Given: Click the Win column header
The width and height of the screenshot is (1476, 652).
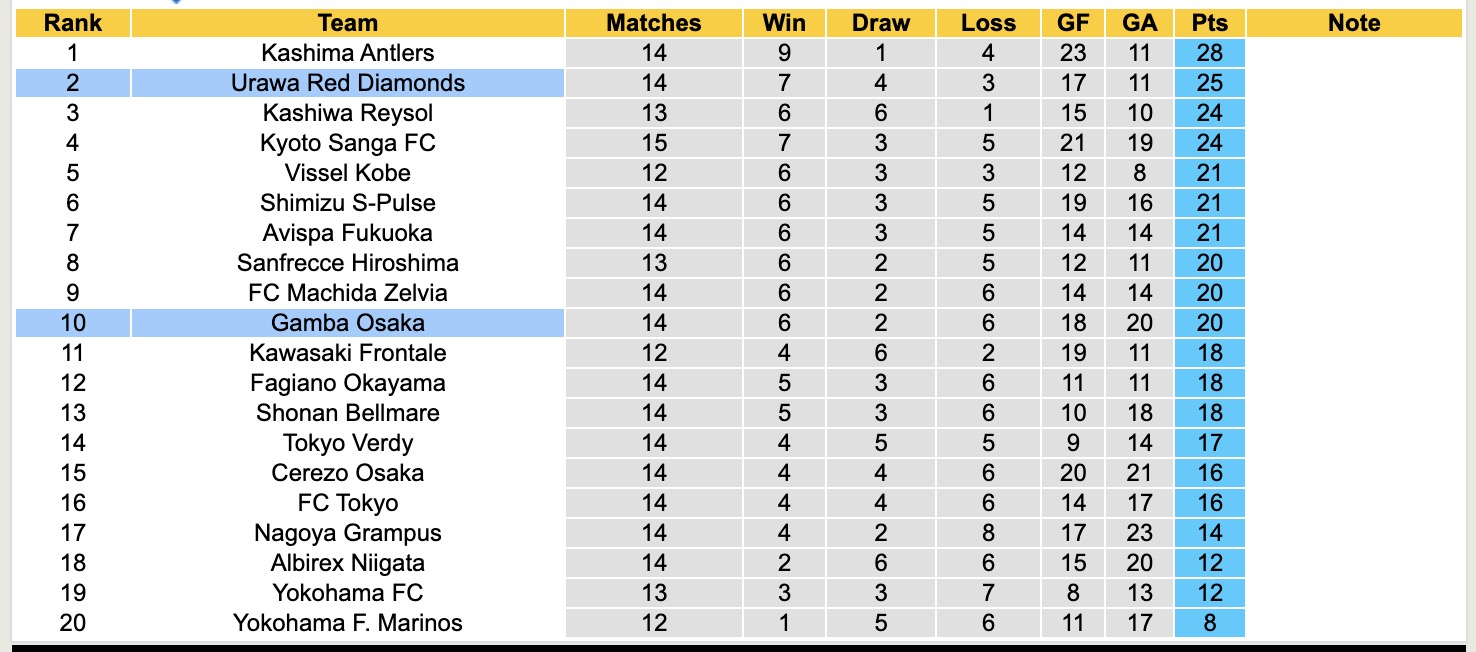Looking at the screenshot, I should (x=784, y=23).
